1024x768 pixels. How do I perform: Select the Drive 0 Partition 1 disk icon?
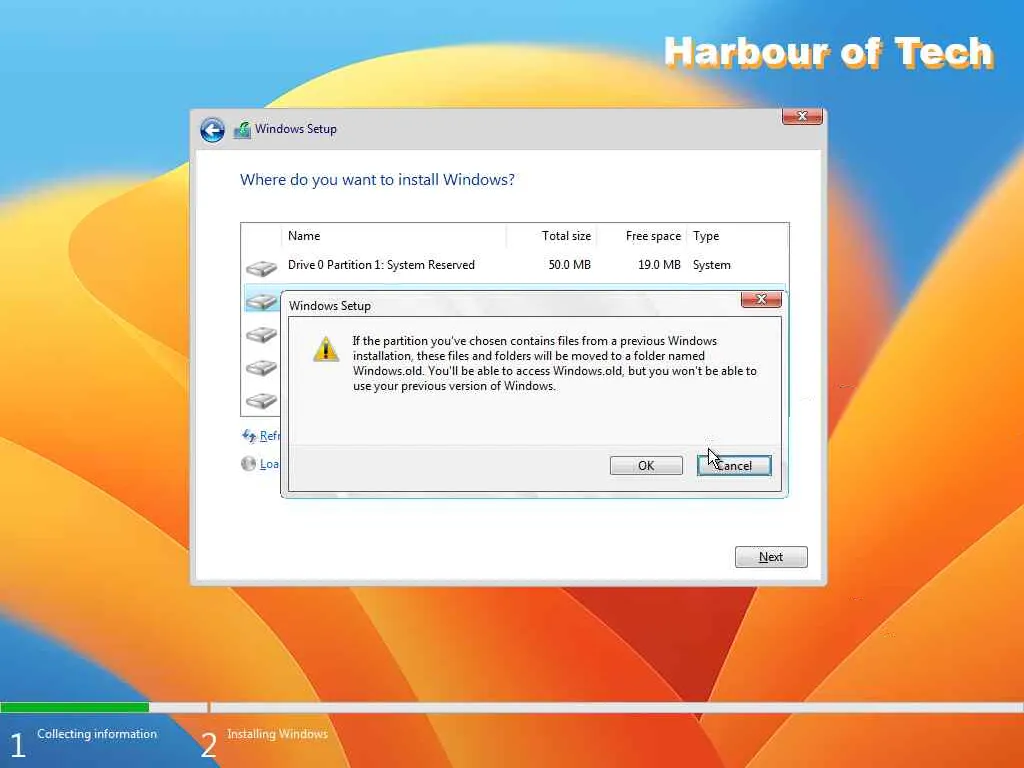click(x=261, y=268)
